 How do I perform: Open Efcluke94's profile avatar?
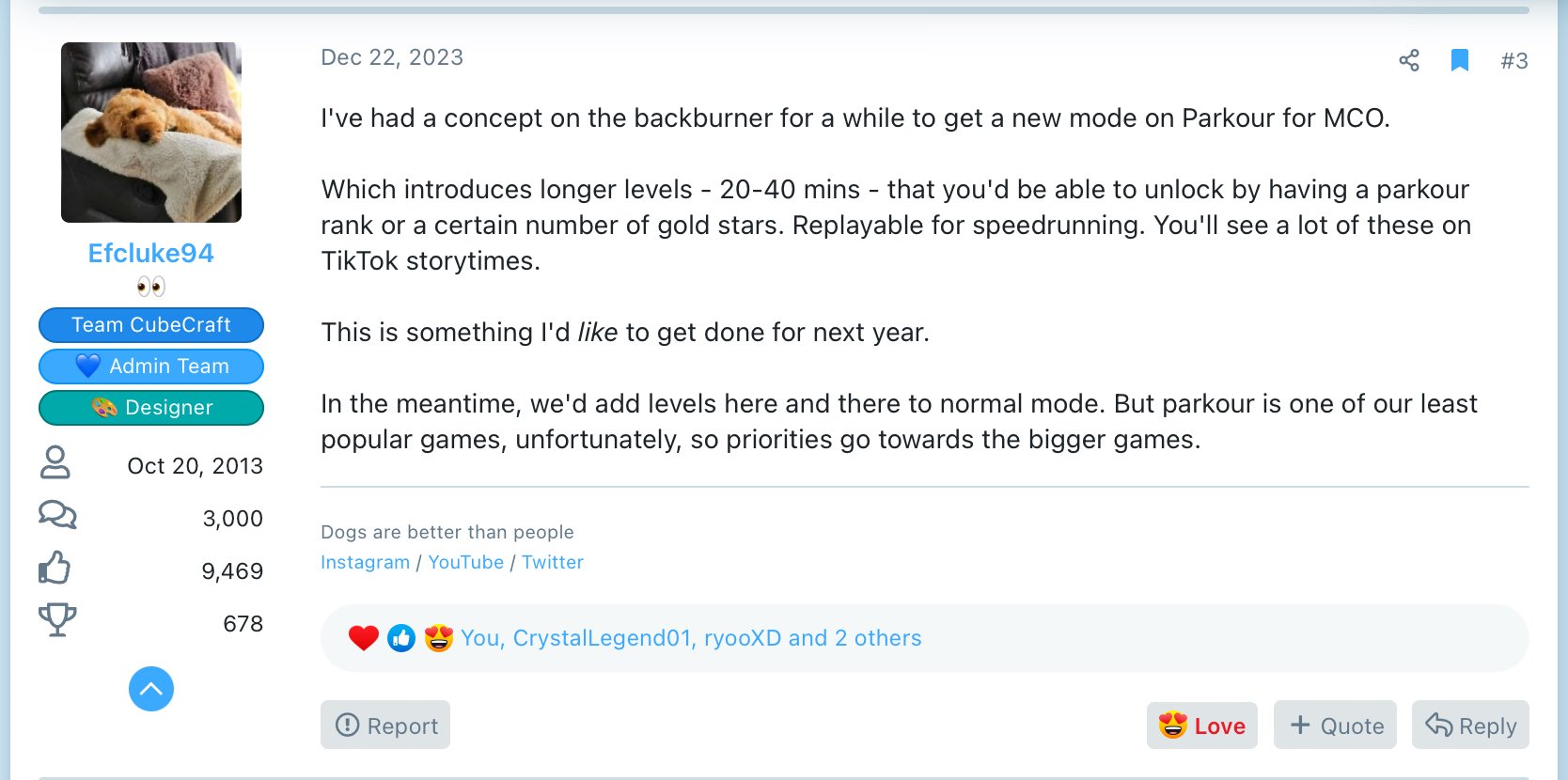pos(151,133)
